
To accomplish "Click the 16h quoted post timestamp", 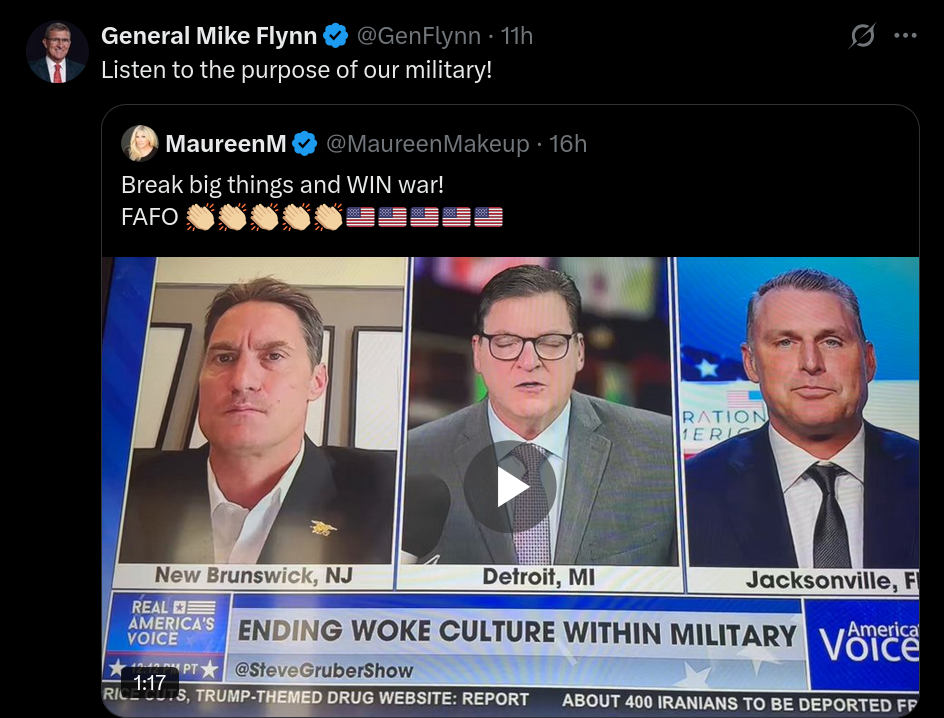I will click(x=568, y=144).
